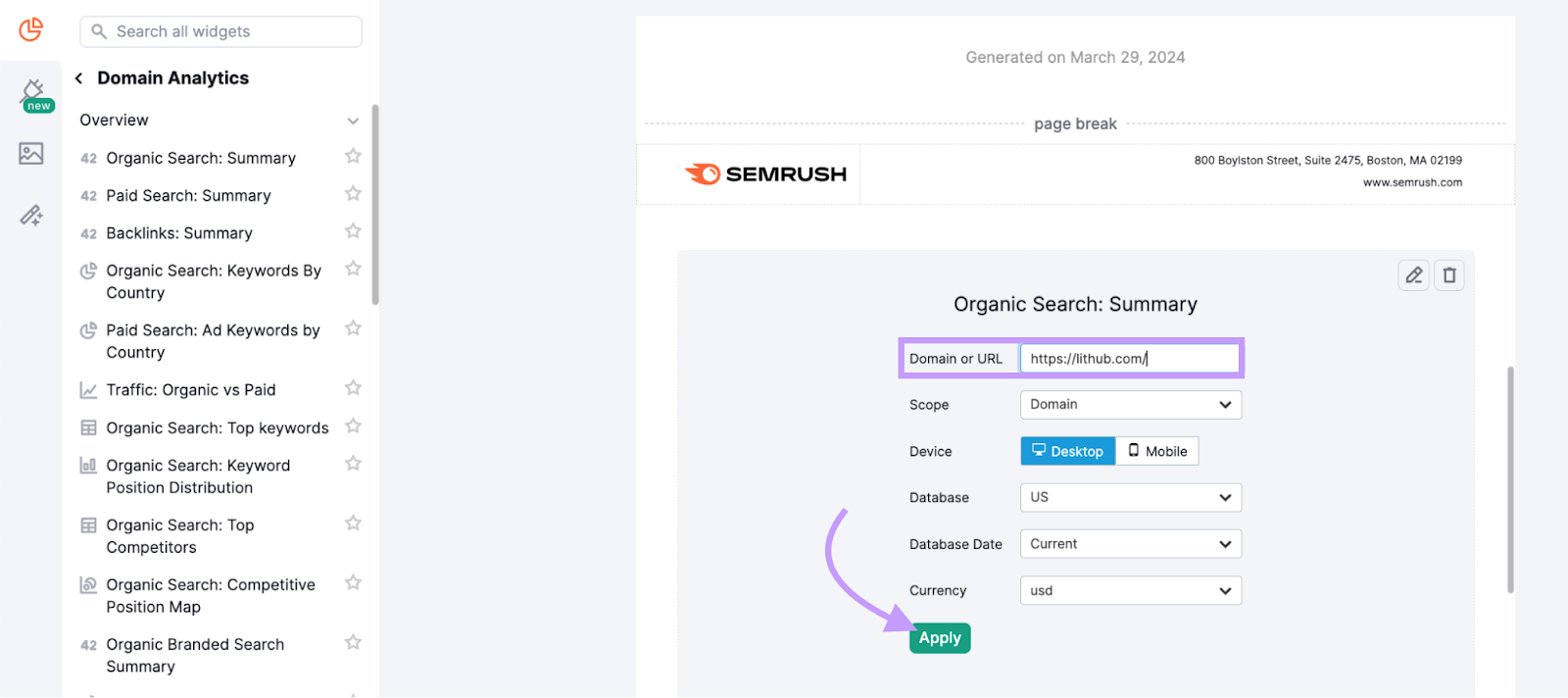Screen dimensions: 1568x698
Task: Click the Apply button
Action: click(938, 637)
